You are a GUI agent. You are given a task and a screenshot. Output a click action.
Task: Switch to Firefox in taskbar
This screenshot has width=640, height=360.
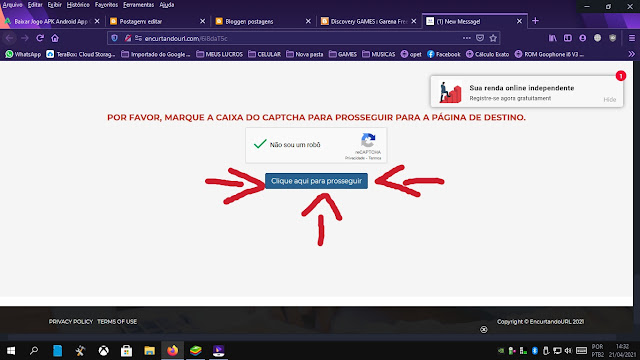point(173,351)
